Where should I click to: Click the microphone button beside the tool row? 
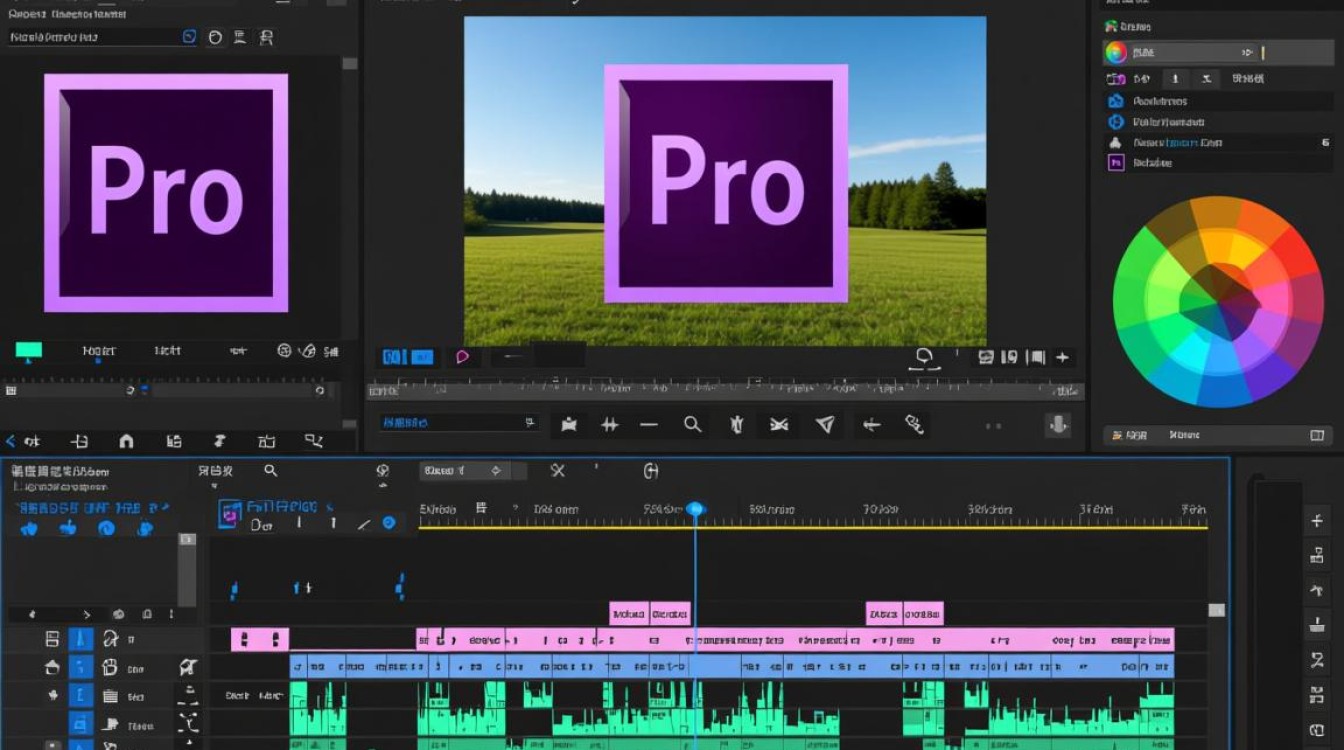tap(1058, 424)
